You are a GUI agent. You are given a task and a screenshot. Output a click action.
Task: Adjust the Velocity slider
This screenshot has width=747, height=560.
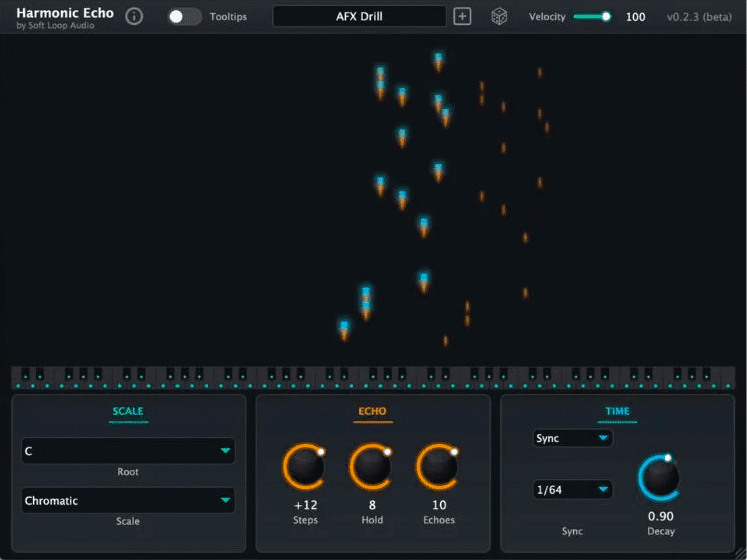point(592,17)
